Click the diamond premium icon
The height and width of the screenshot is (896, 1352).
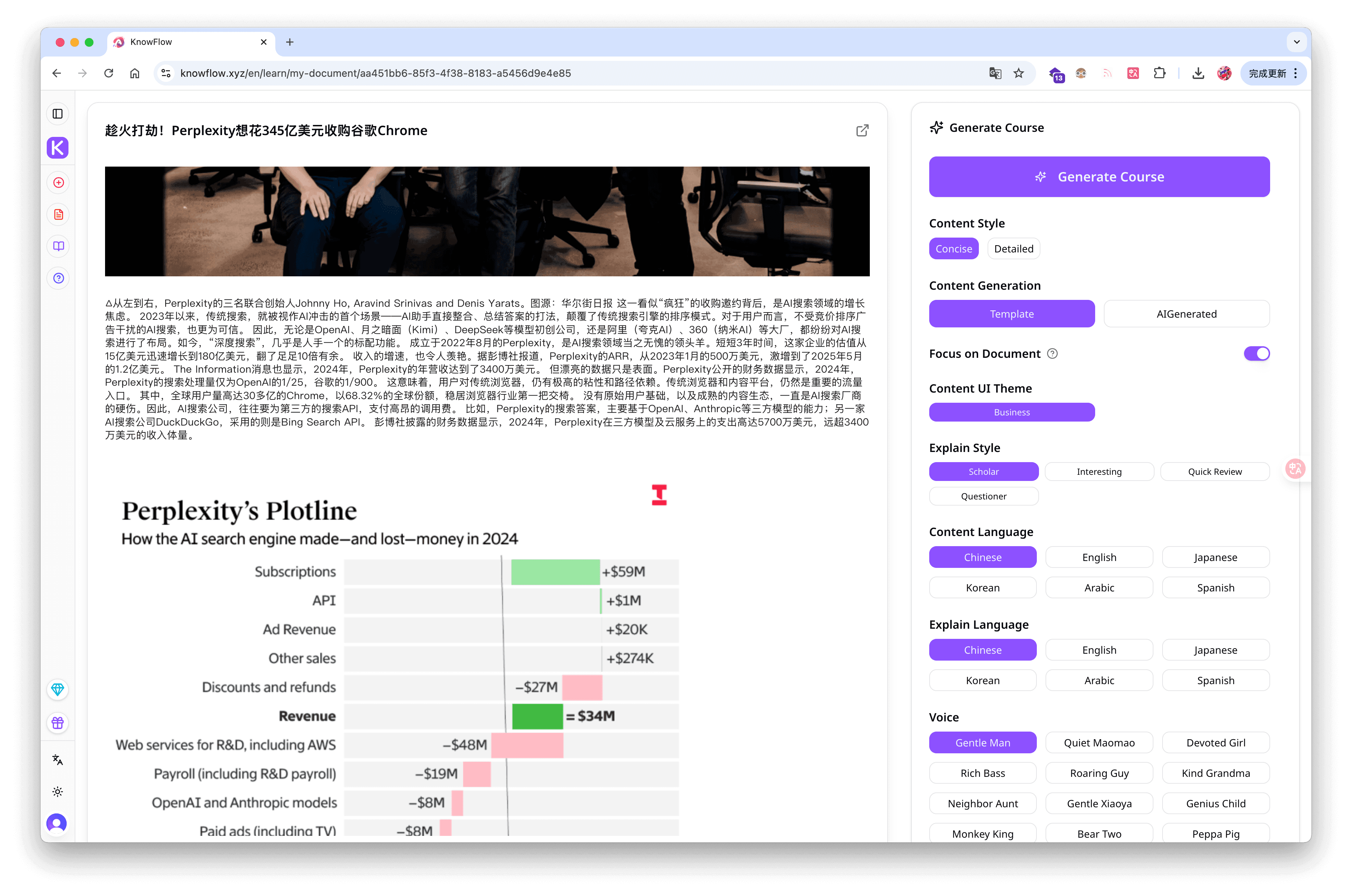point(58,690)
